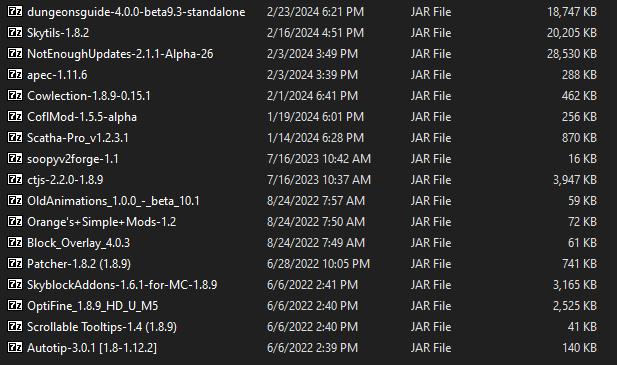
Task: Click the JAR File type of Scatha-Pro row
Action: (431, 138)
